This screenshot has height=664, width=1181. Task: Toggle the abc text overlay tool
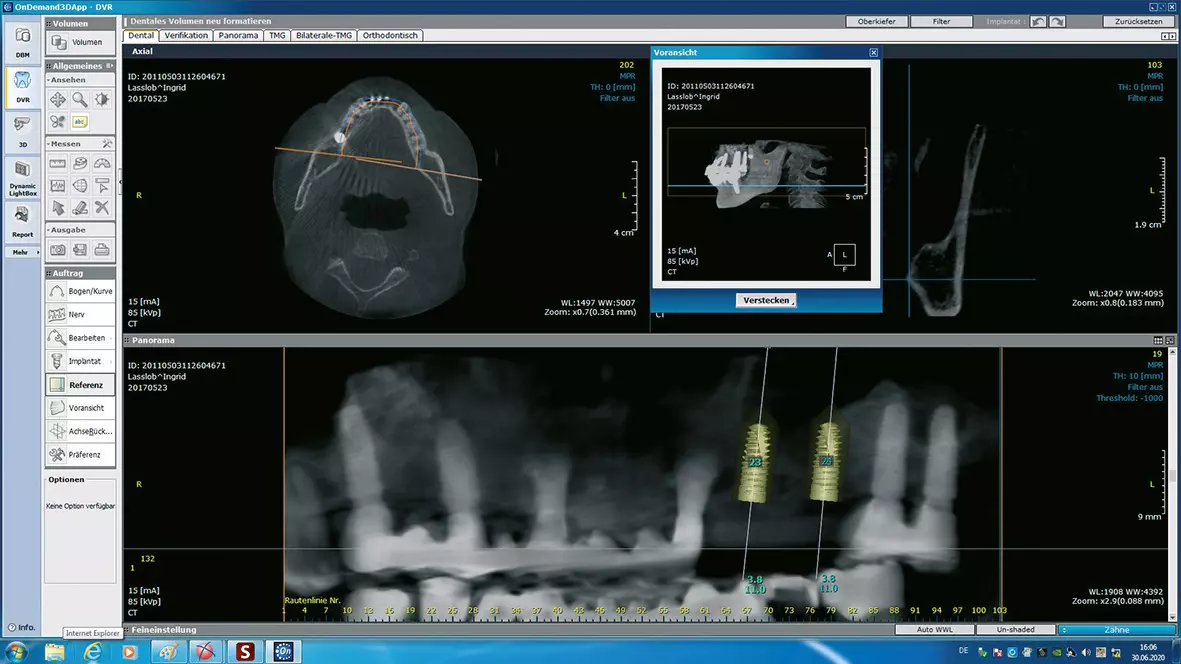[80, 121]
